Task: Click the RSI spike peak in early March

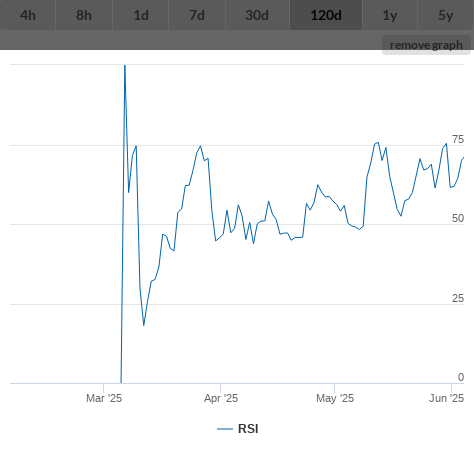Action: pyautogui.click(x=125, y=66)
